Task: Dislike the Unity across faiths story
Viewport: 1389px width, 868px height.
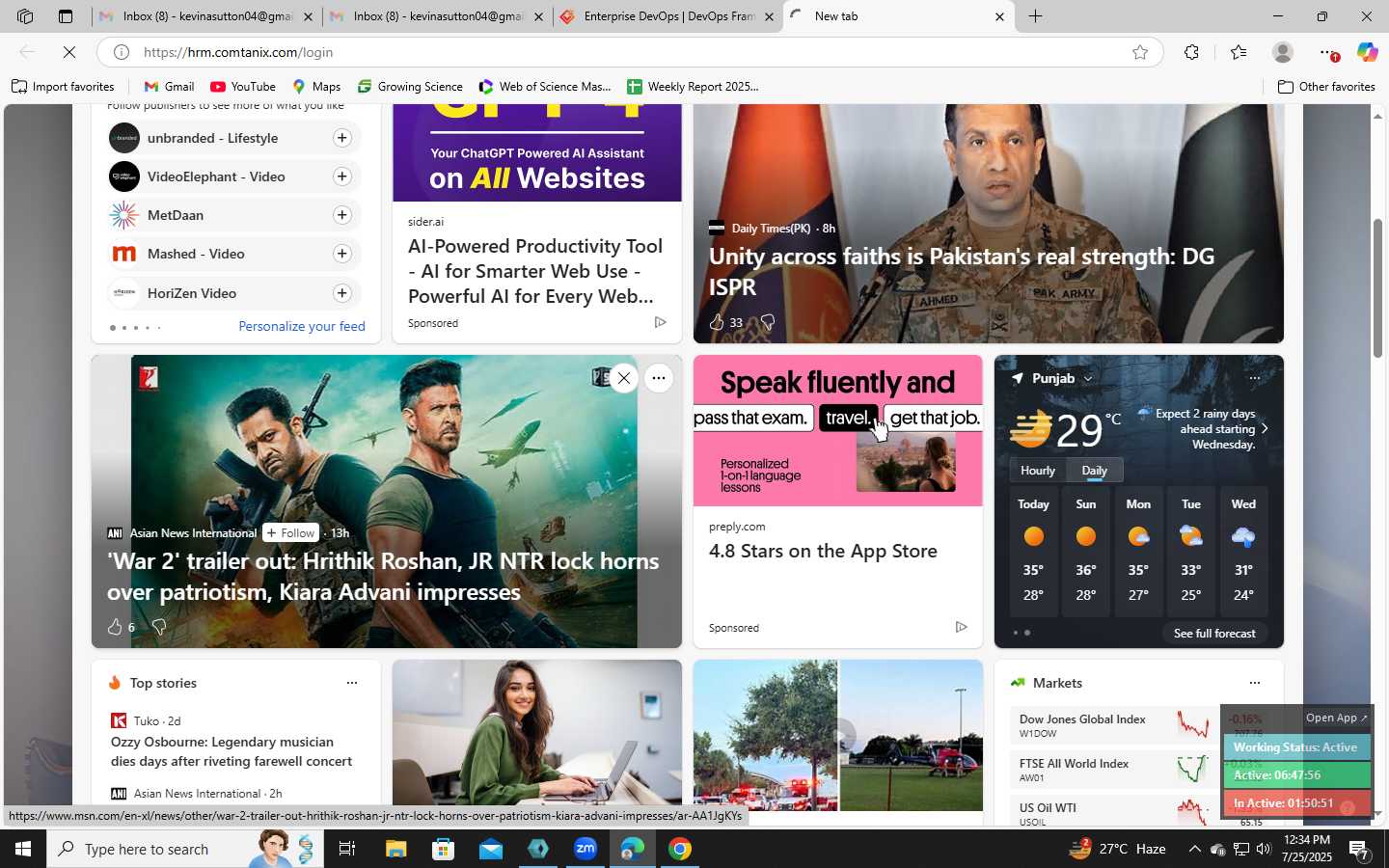Action: pyautogui.click(x=768, y=322)
